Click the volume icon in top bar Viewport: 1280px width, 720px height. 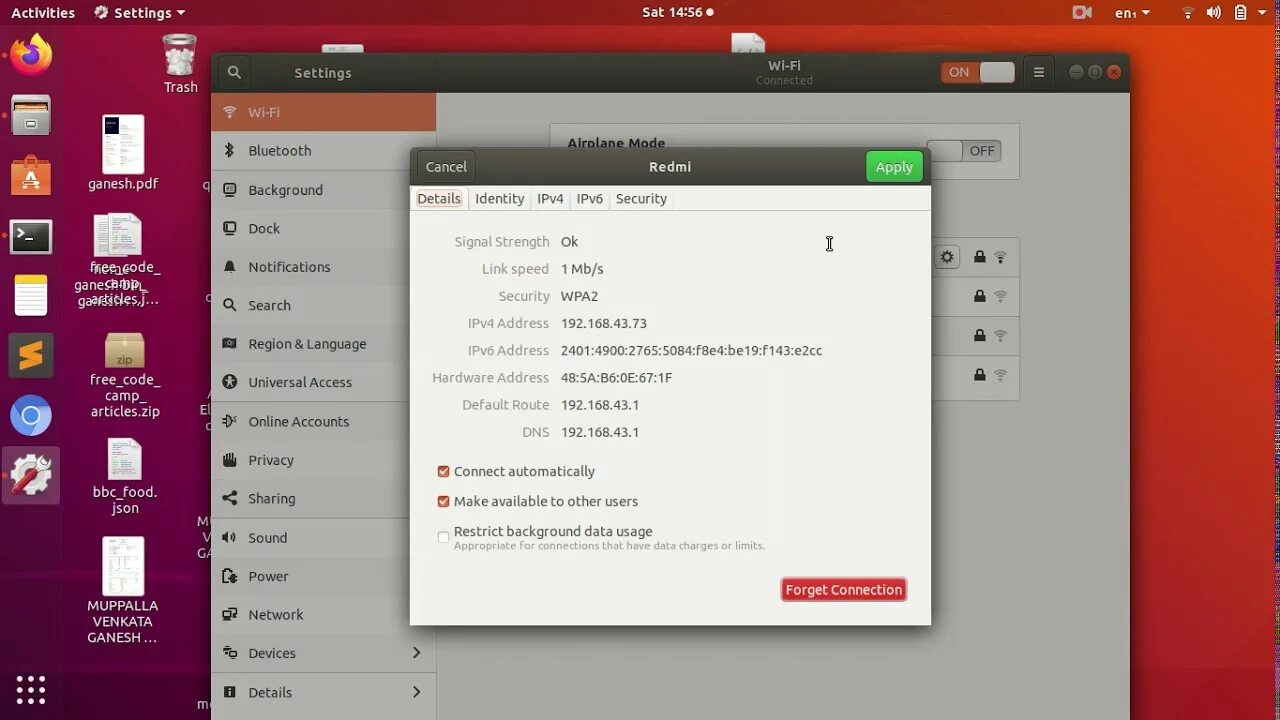pos(1214,13)
